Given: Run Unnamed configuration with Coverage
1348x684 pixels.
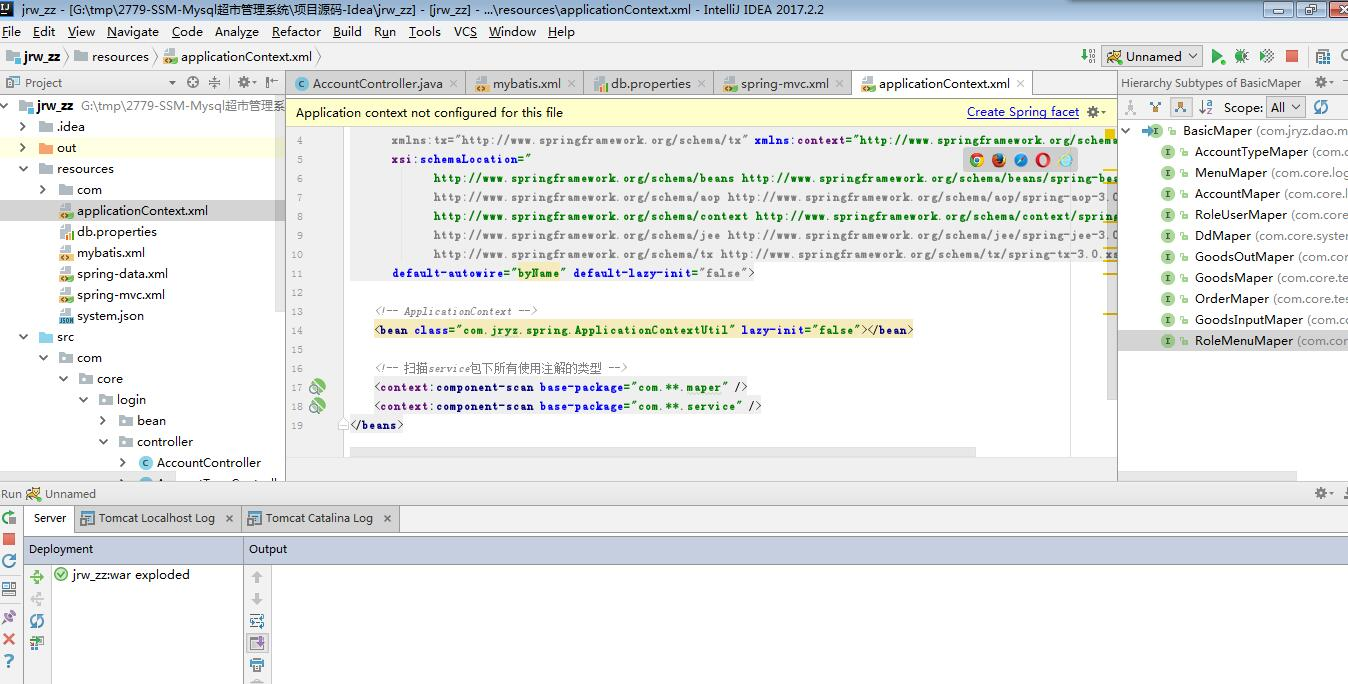Looking at the screenshot, I should click(1265, 57).
